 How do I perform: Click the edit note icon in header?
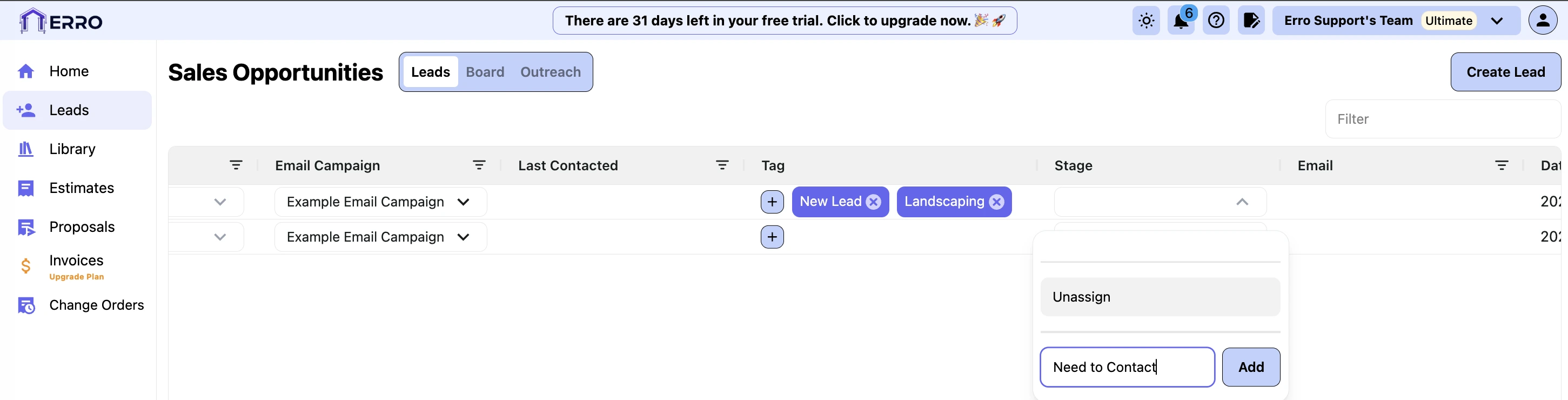[x=1251, y=21]
